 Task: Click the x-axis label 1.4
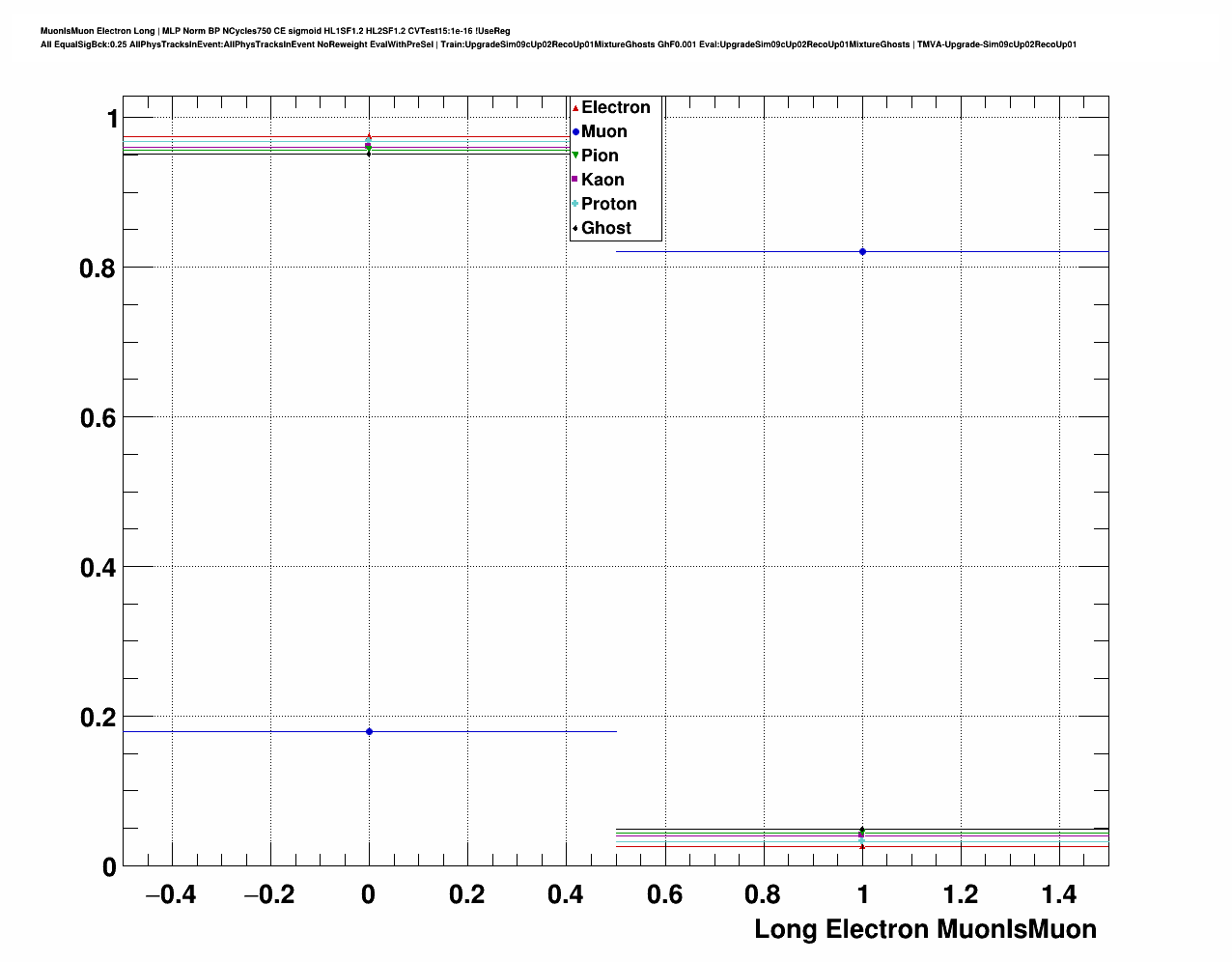(1059, 895)
